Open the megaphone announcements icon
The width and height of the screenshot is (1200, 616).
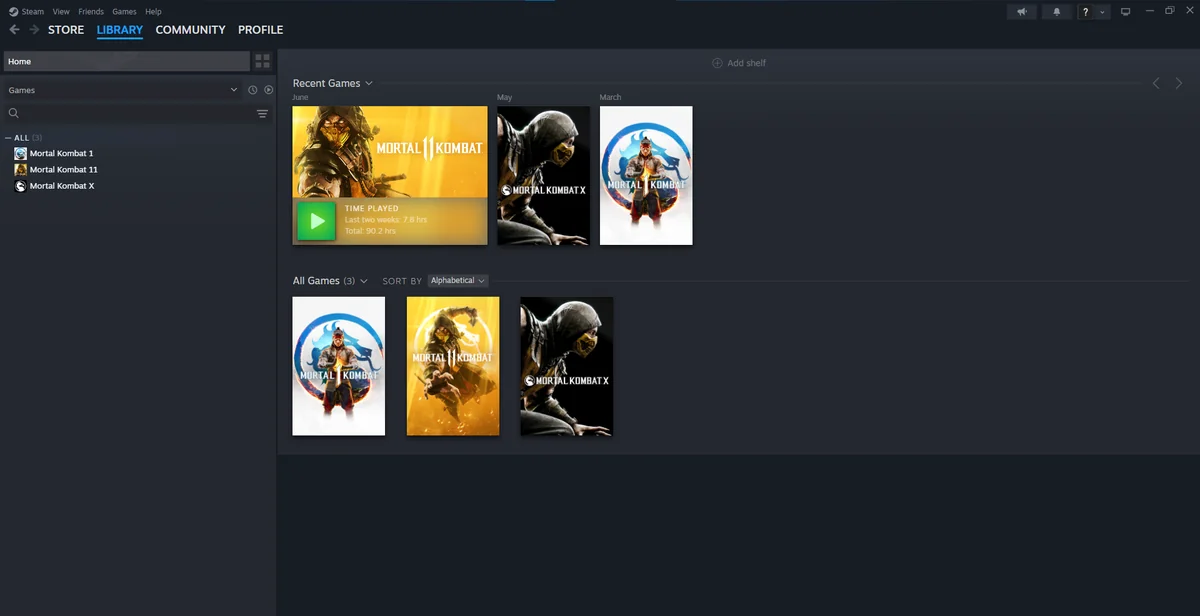pyautogui.click(x=1022, y=12)
